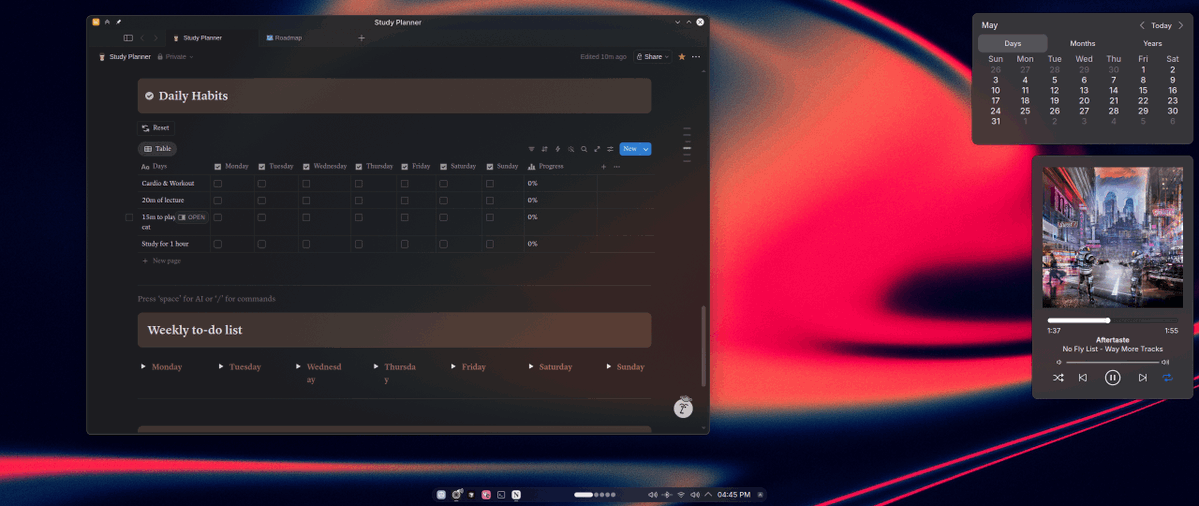
Task: Click the search magnifier in the table toolbar
Action: 583,149
